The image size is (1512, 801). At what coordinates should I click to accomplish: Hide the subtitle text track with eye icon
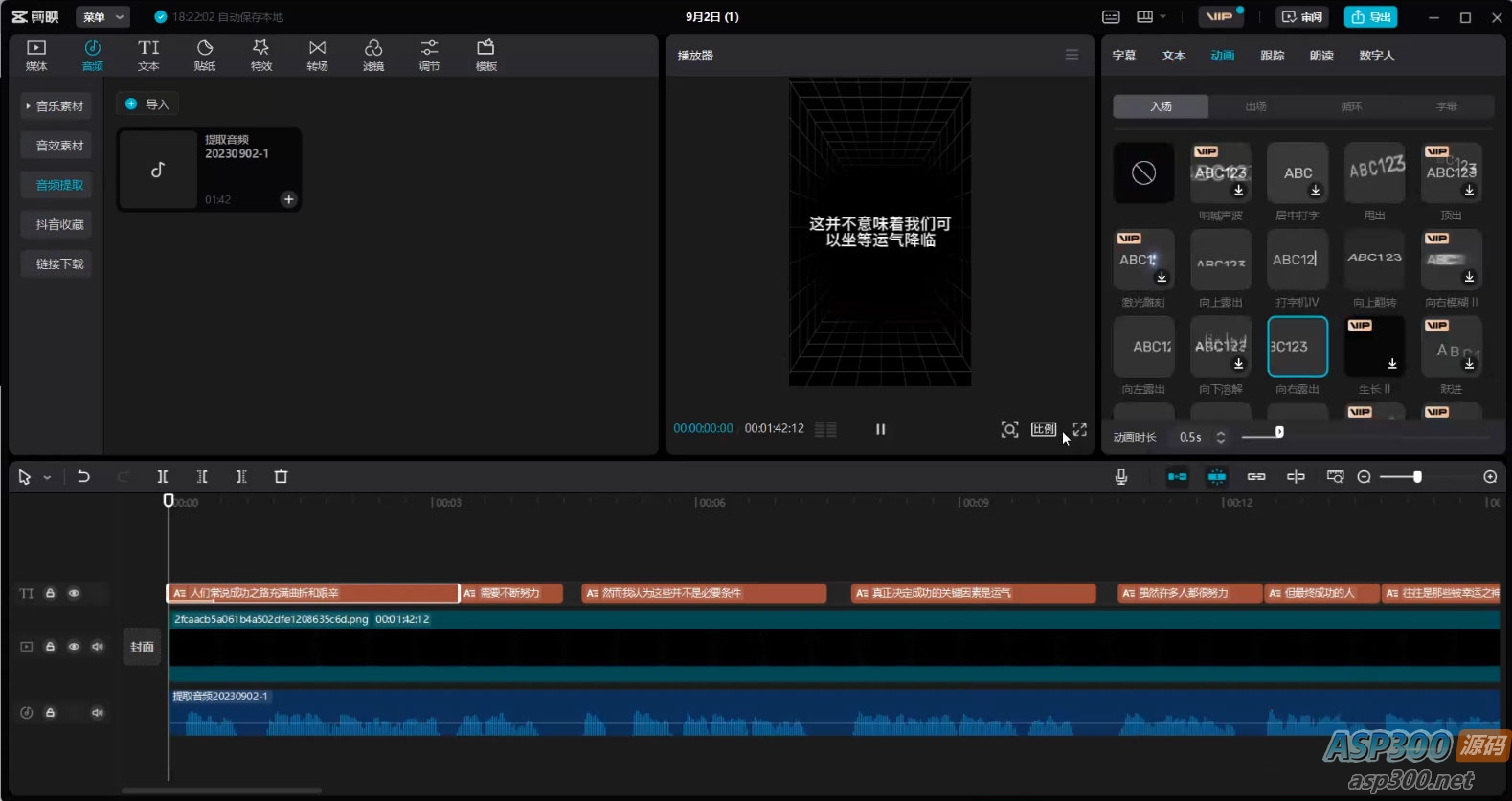(74, 593)
